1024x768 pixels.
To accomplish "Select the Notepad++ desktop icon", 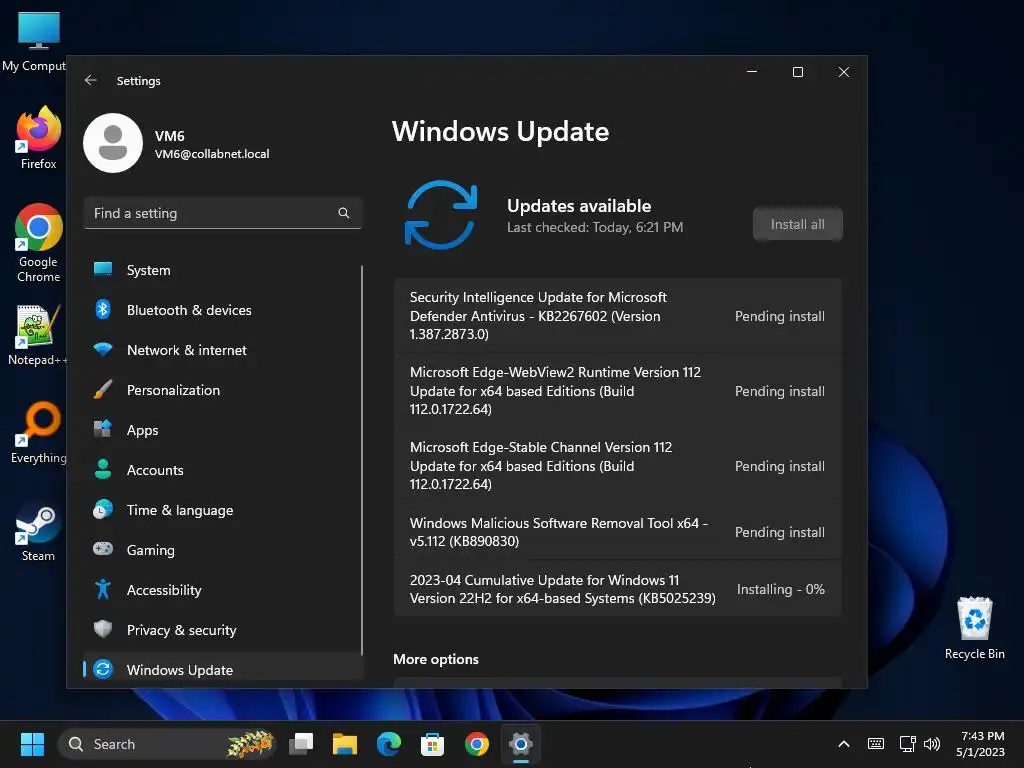I will pyautogui.click(x=38, y=335).
